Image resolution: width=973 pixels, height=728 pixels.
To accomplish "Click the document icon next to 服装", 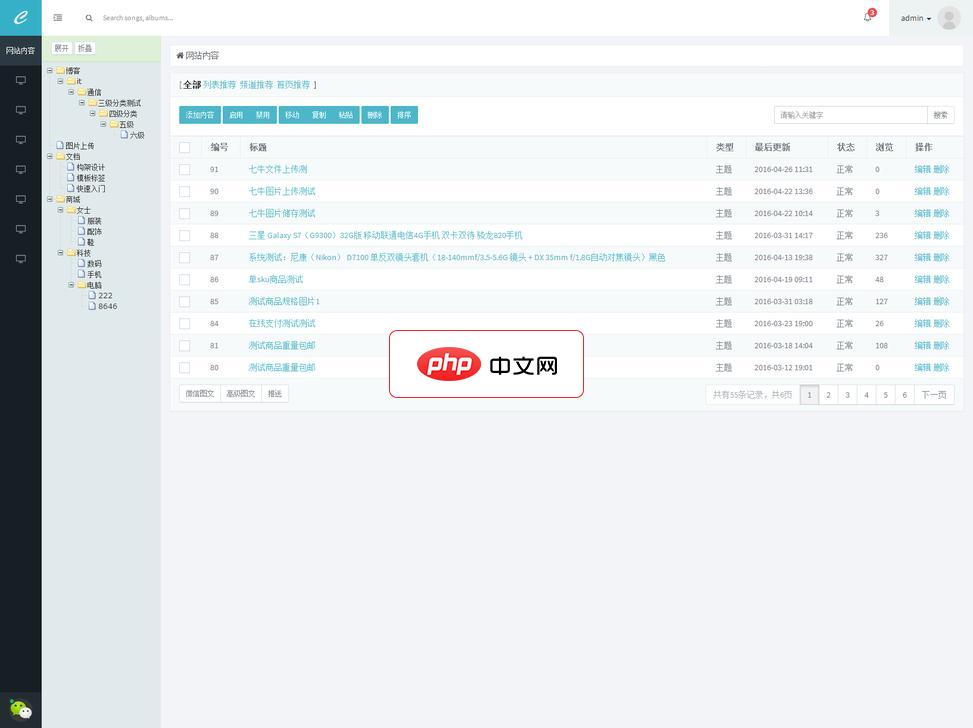I will 81,220.
